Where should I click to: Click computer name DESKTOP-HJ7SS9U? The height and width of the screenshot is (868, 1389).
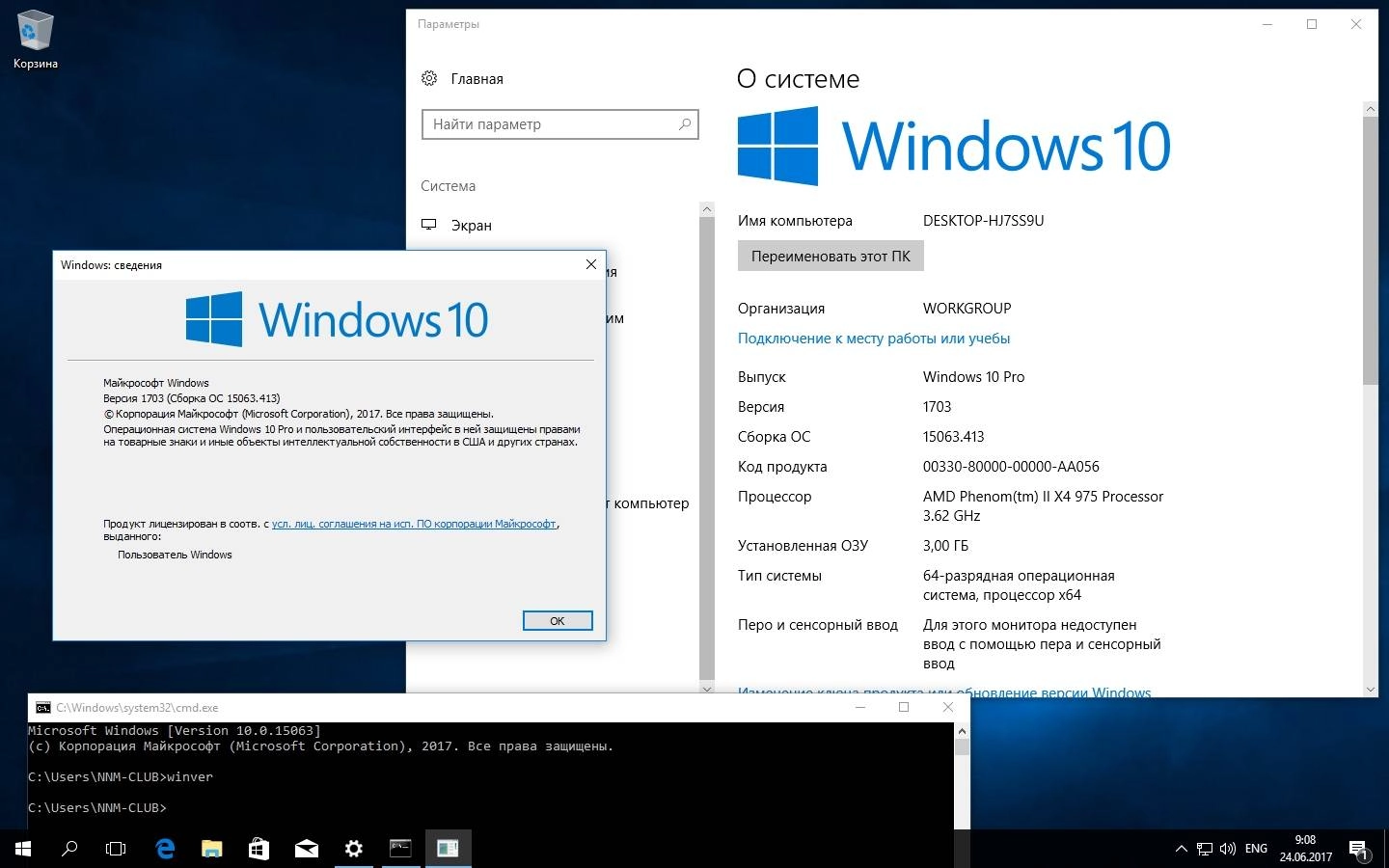click(x=983, y=221)
